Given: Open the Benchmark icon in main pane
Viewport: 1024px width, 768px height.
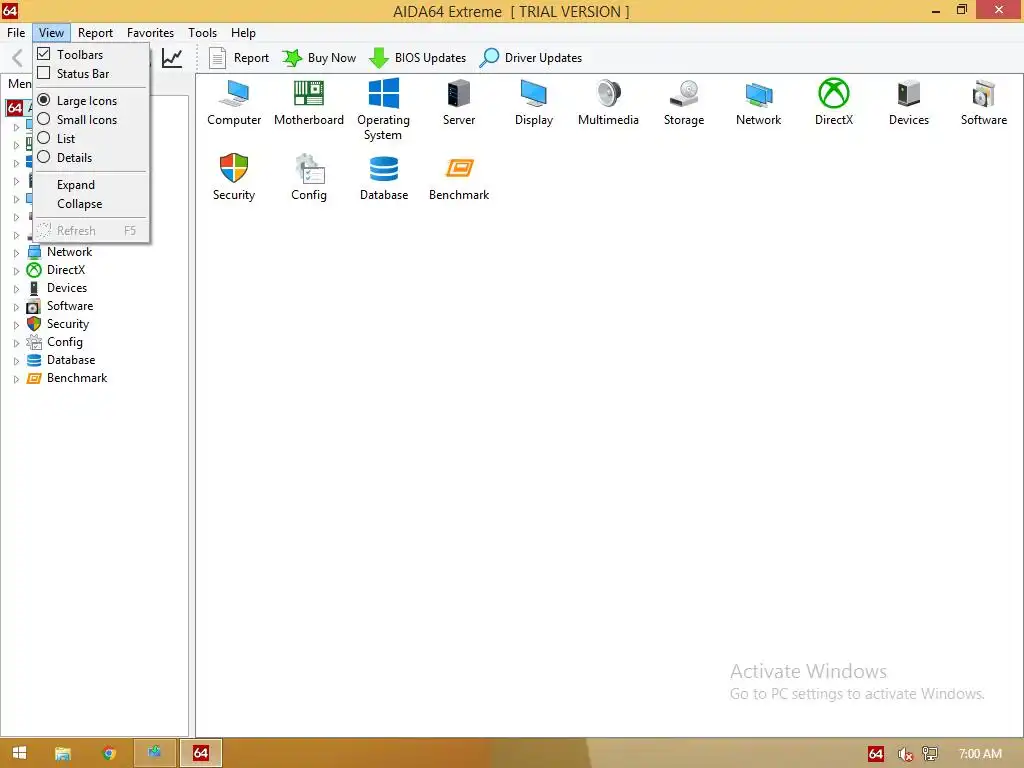Looking at the screenshot, I should coord(458,177).
